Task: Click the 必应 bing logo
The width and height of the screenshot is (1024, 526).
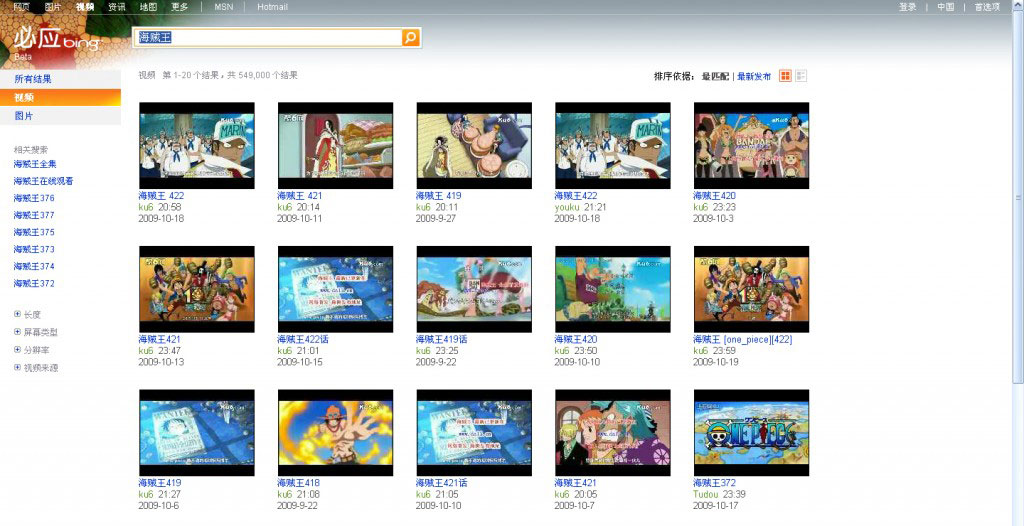Action: pyautogui.click(x=57, y=41)
